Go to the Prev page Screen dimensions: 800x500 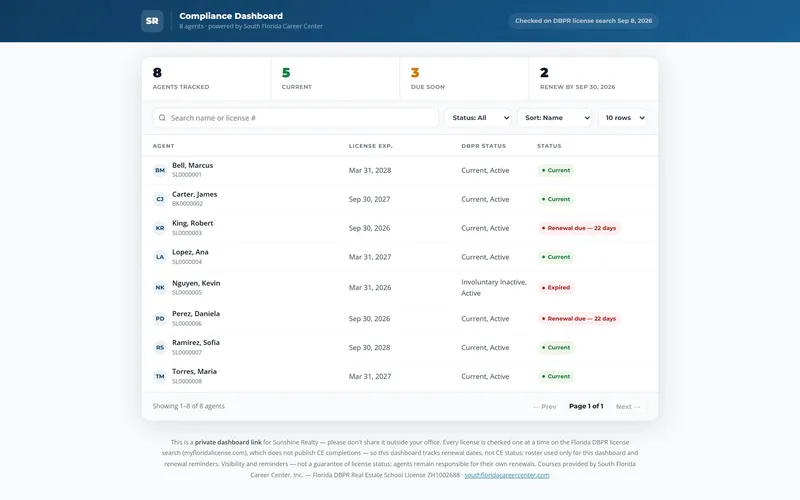544,407
